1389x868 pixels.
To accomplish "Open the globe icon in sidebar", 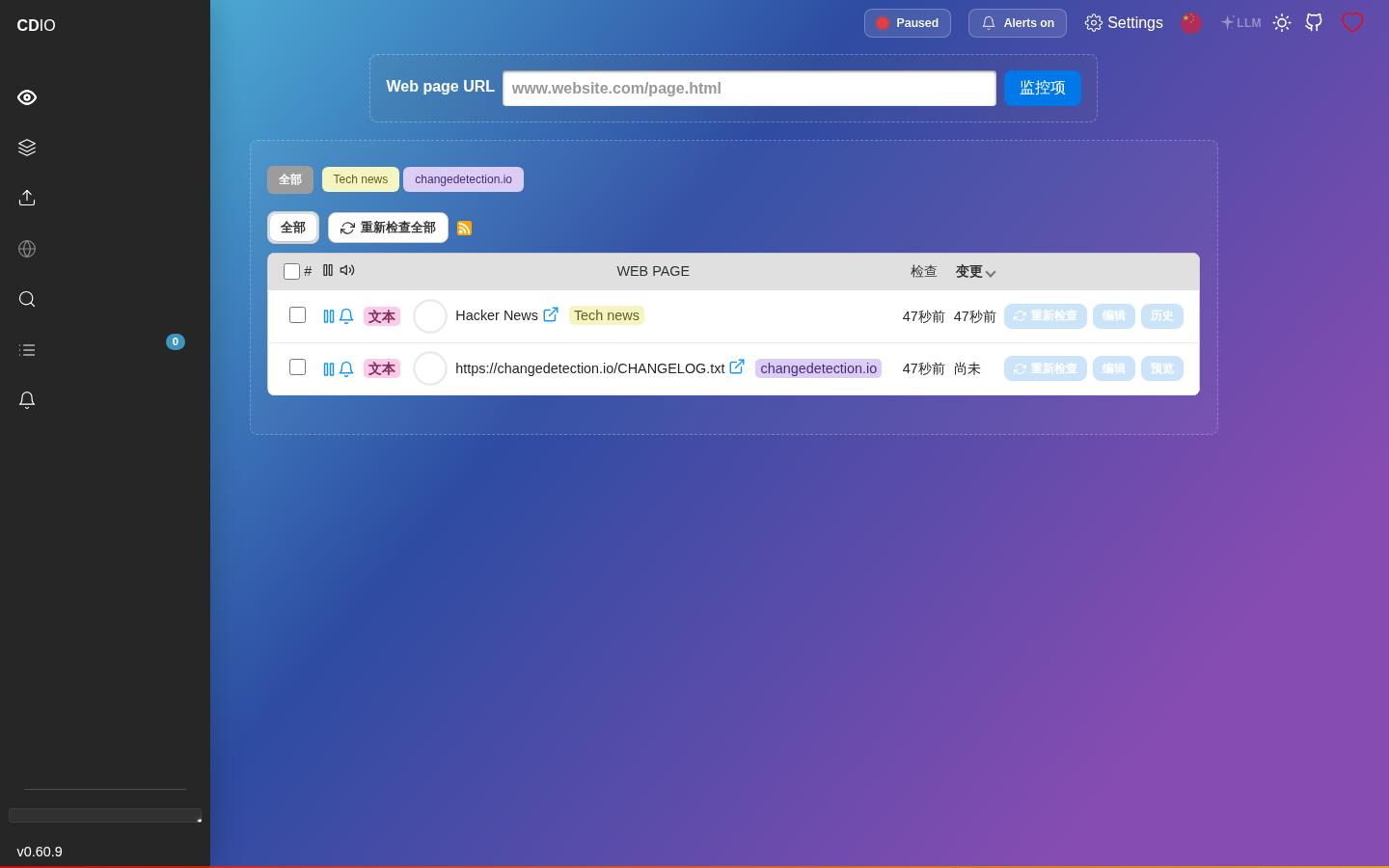I will pyautogui.click(x=27, y=249).
